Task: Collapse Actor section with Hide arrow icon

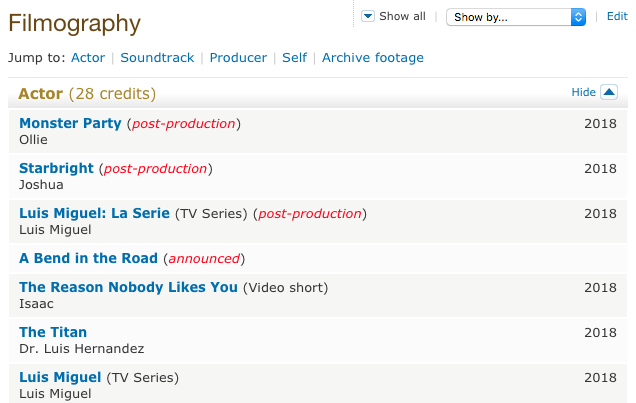Action: pyautogui.click(x=609, y=92)
